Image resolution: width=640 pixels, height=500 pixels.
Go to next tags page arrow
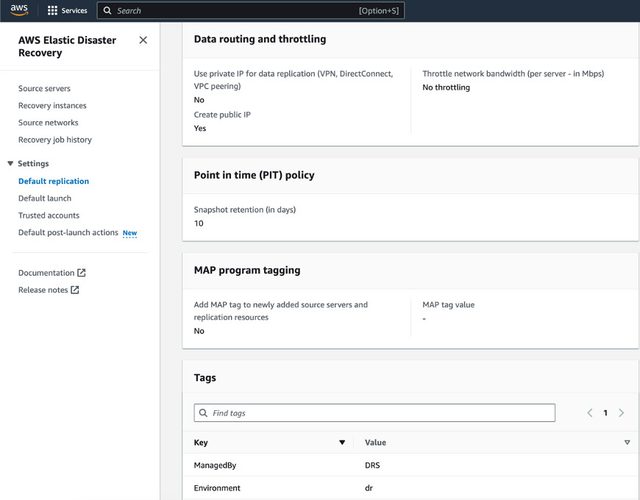click(621, 413)
